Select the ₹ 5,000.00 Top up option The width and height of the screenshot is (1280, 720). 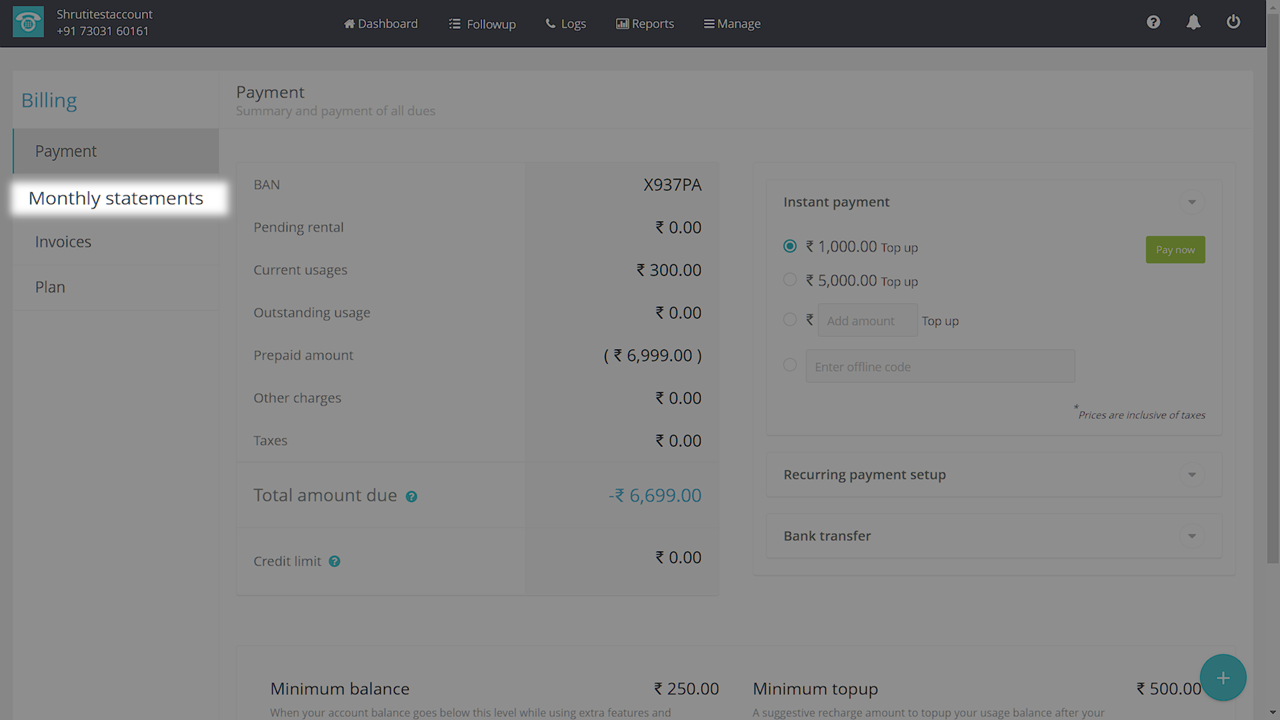pos(790,280)
